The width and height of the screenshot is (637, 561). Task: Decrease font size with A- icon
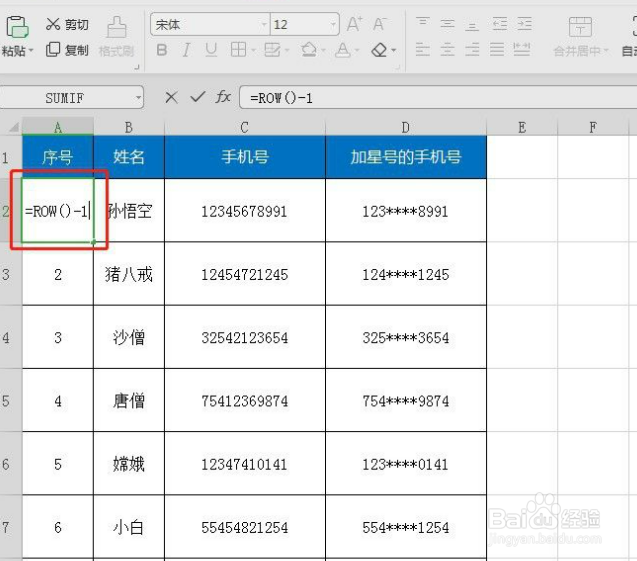tap(380, 24)
